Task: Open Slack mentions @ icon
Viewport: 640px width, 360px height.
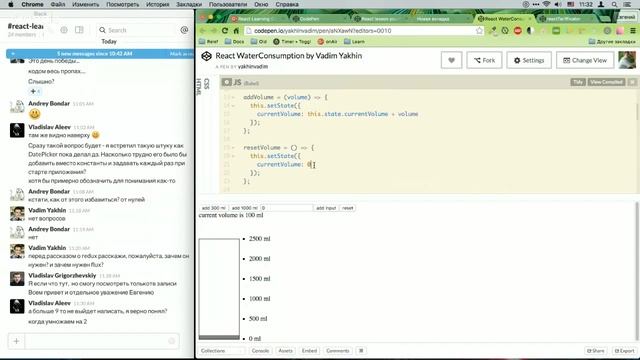Action: tap(184, 30)
